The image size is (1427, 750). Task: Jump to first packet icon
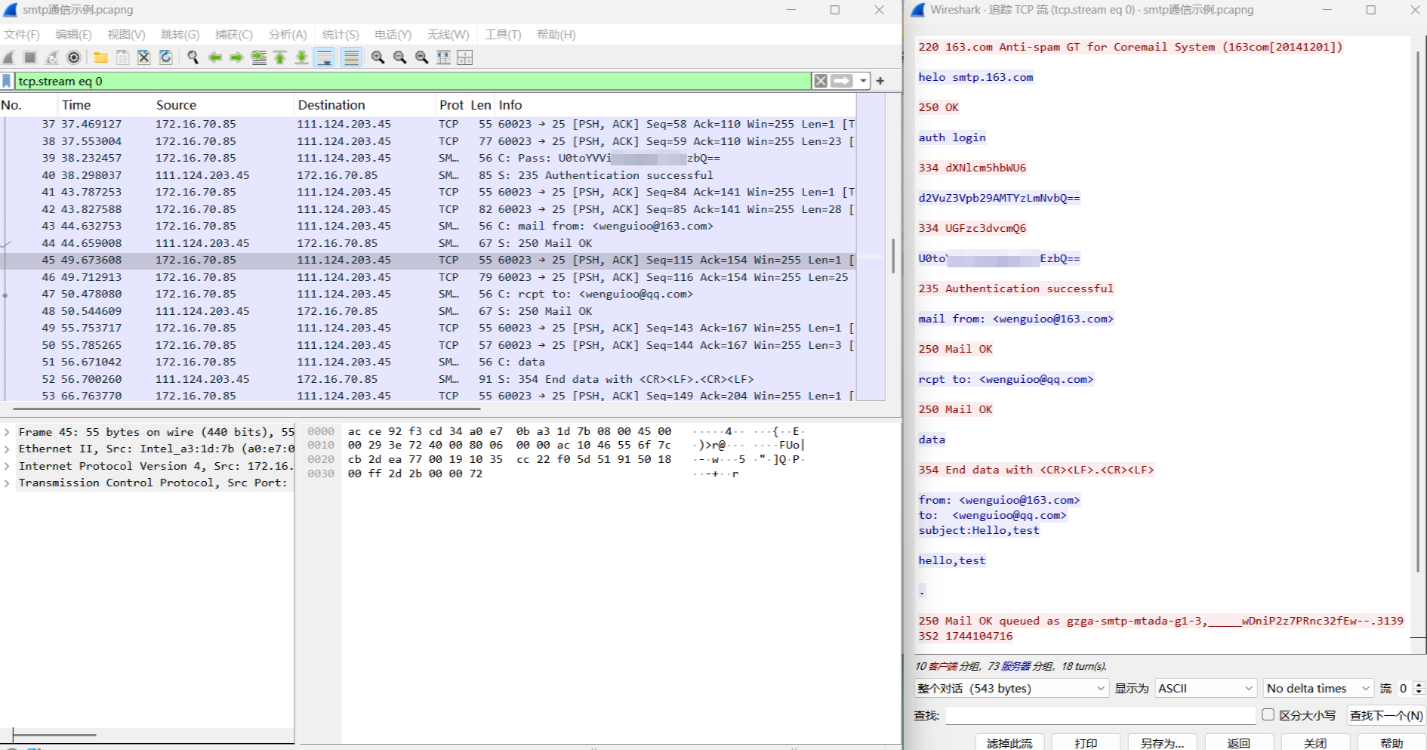pos(280,58)
